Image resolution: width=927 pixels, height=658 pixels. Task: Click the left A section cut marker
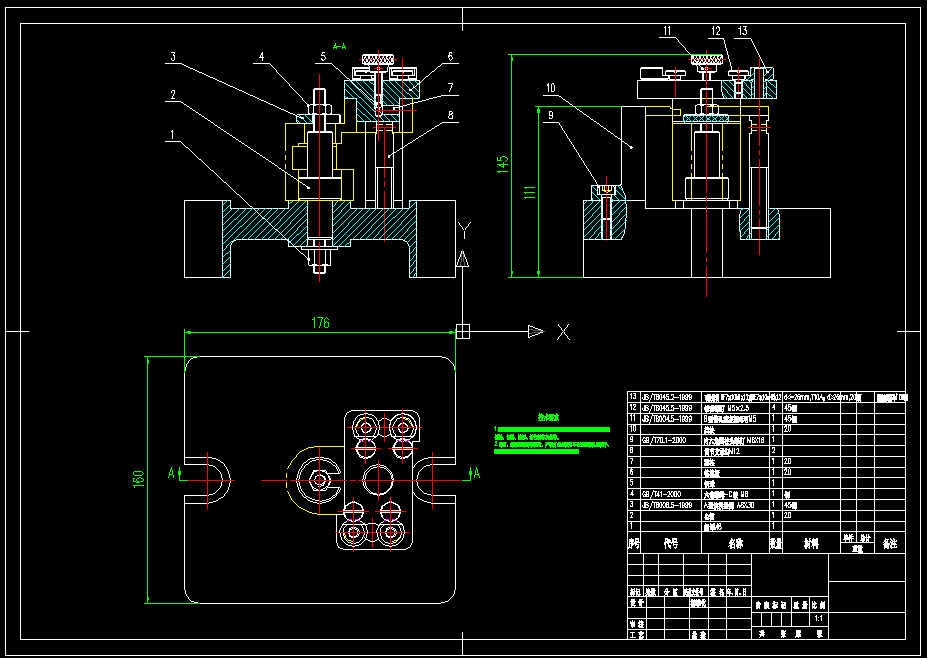click(172, 473)
